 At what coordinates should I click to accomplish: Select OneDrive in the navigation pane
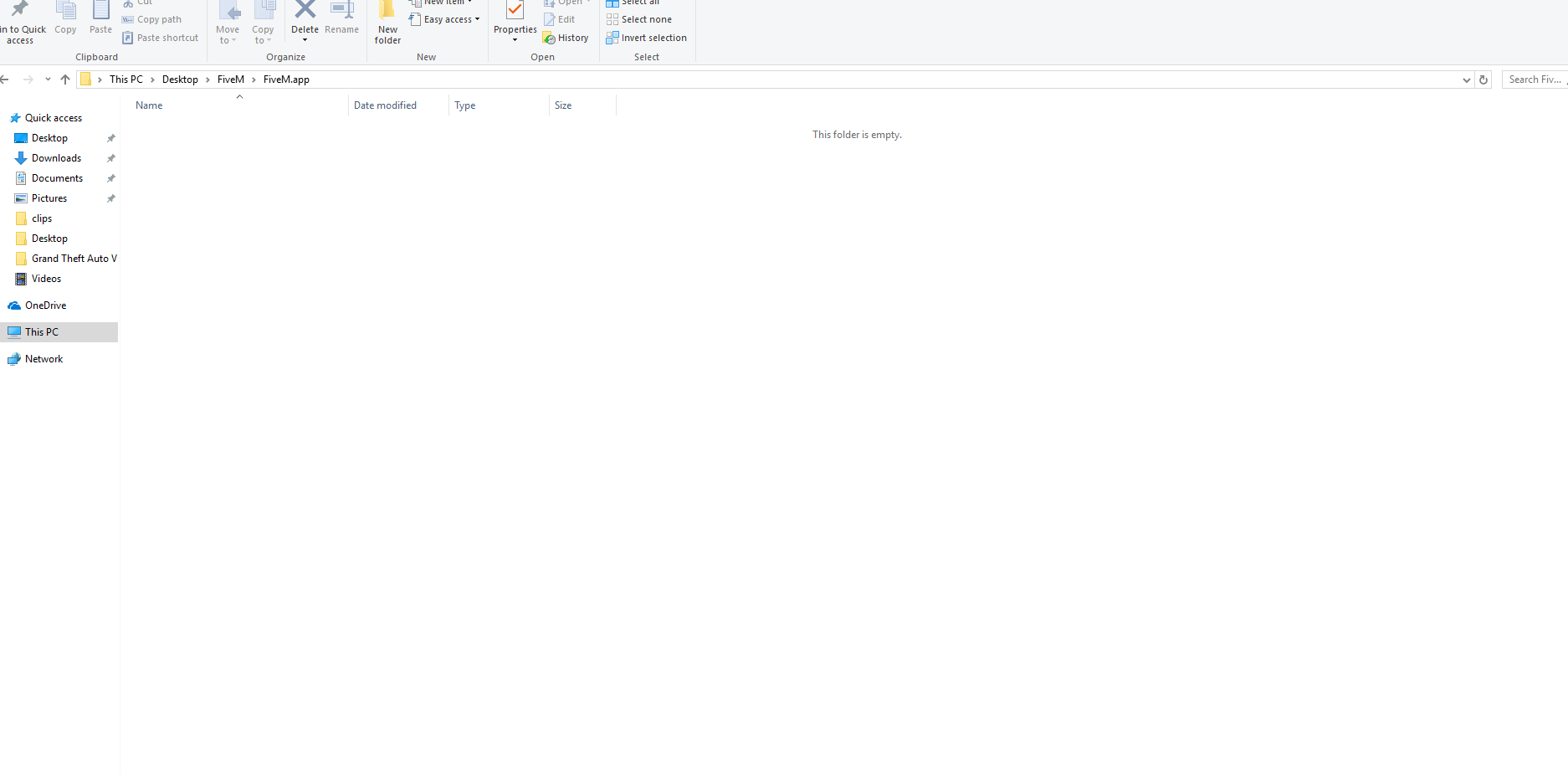[x=45, y=305]
